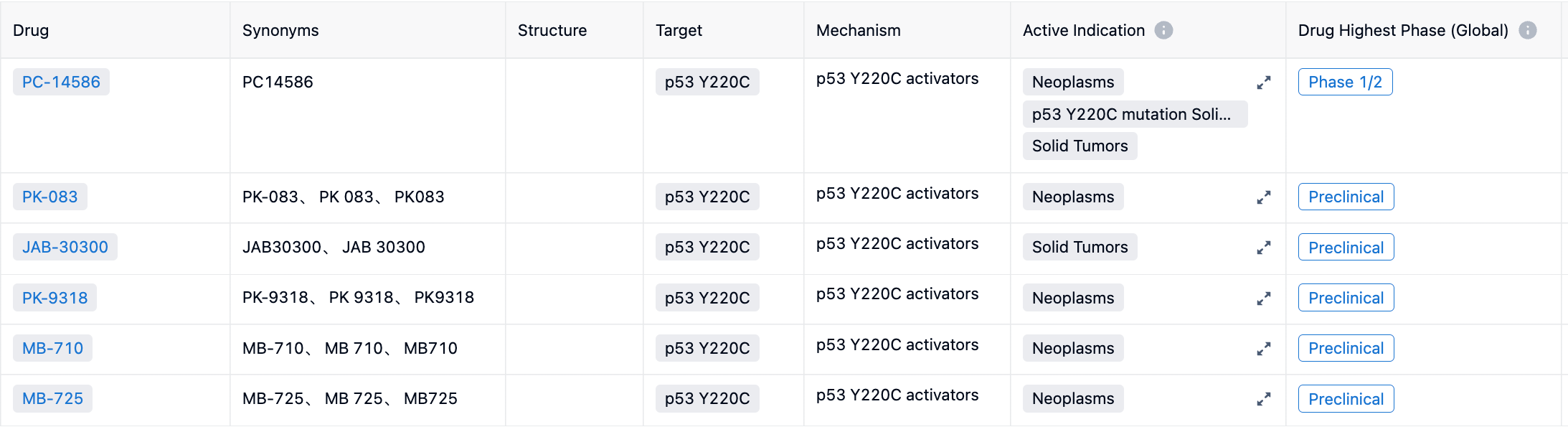Expand indications for MB-710 row
The width and height of the screenshot is (1568, 432).
pyautogui.click(x=1264, y=349)
